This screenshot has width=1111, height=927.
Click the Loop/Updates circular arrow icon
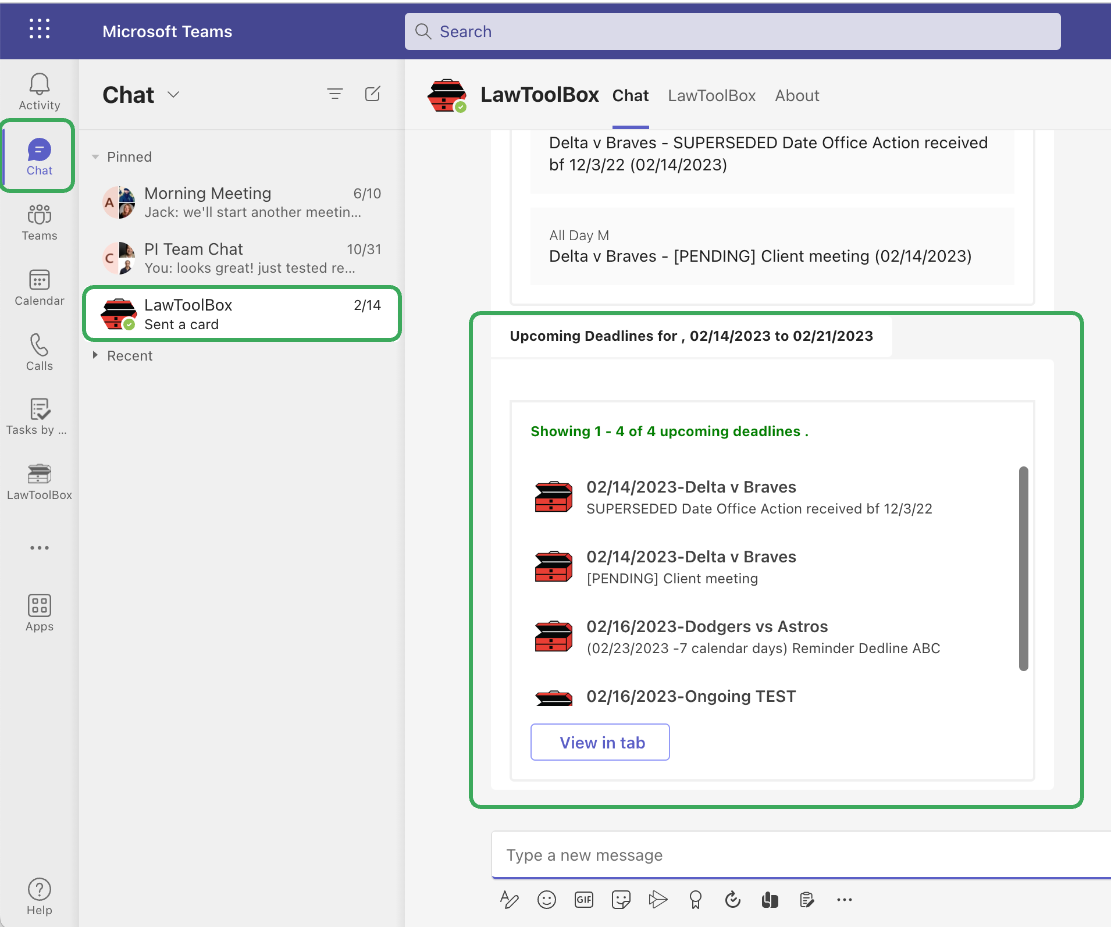tap(733, 899)
